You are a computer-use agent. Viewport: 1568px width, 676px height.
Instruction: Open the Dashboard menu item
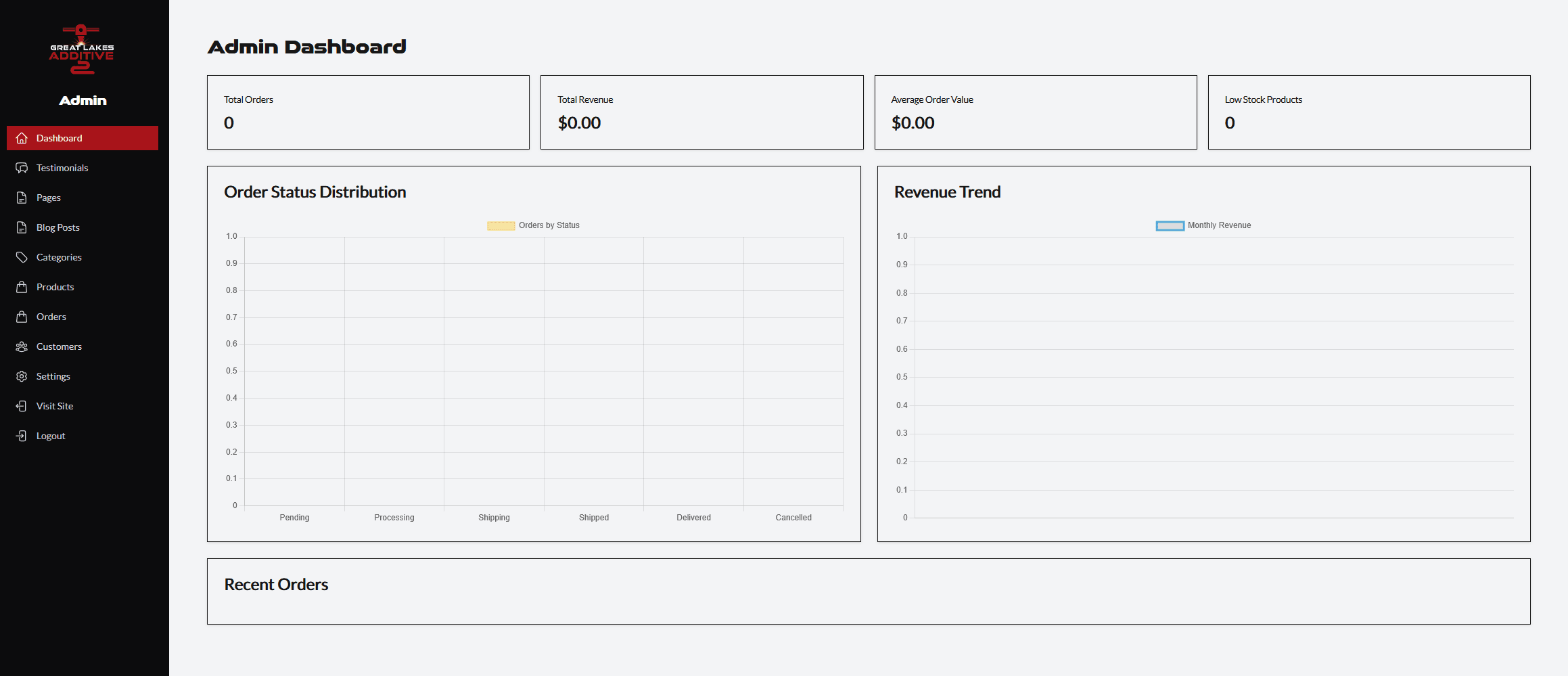point(83,138)
